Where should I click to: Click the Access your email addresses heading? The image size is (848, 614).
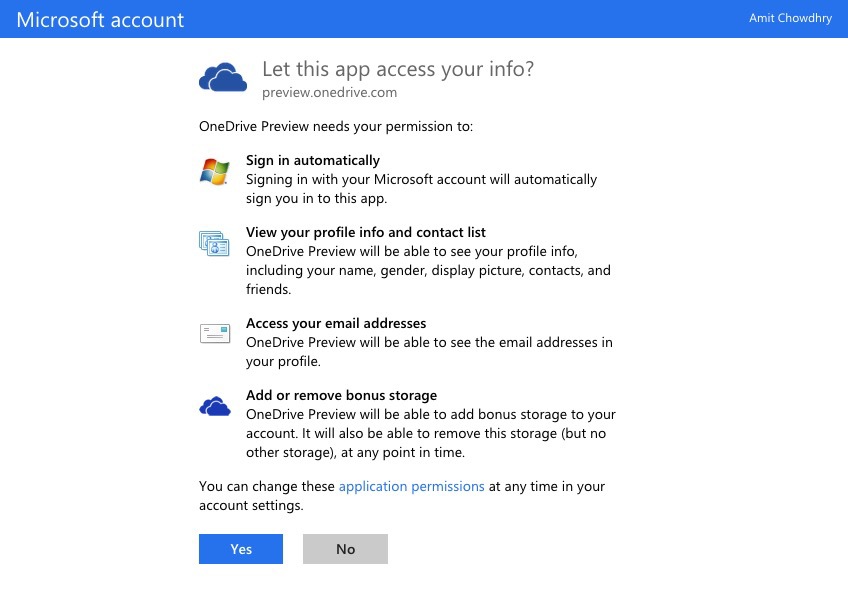click(x=336, y=323)
